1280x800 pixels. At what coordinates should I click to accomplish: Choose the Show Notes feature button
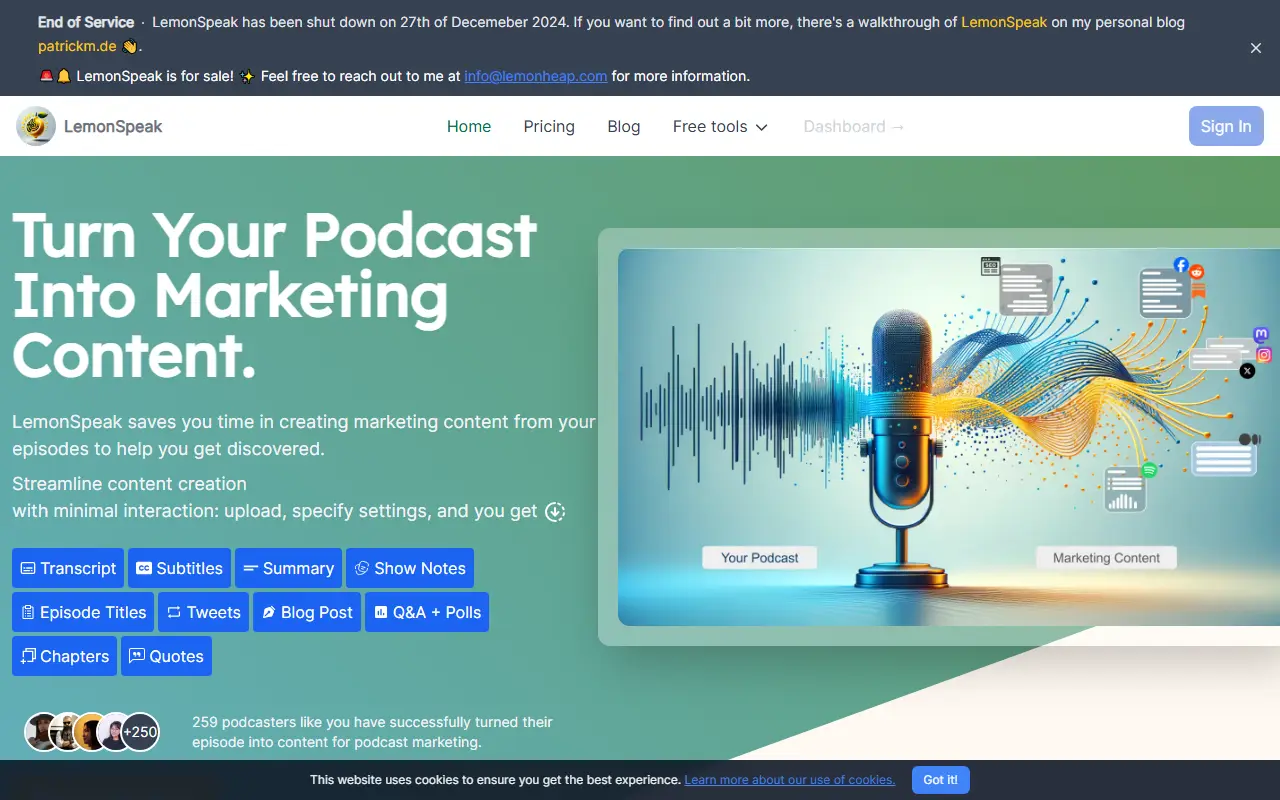point(410,568)
